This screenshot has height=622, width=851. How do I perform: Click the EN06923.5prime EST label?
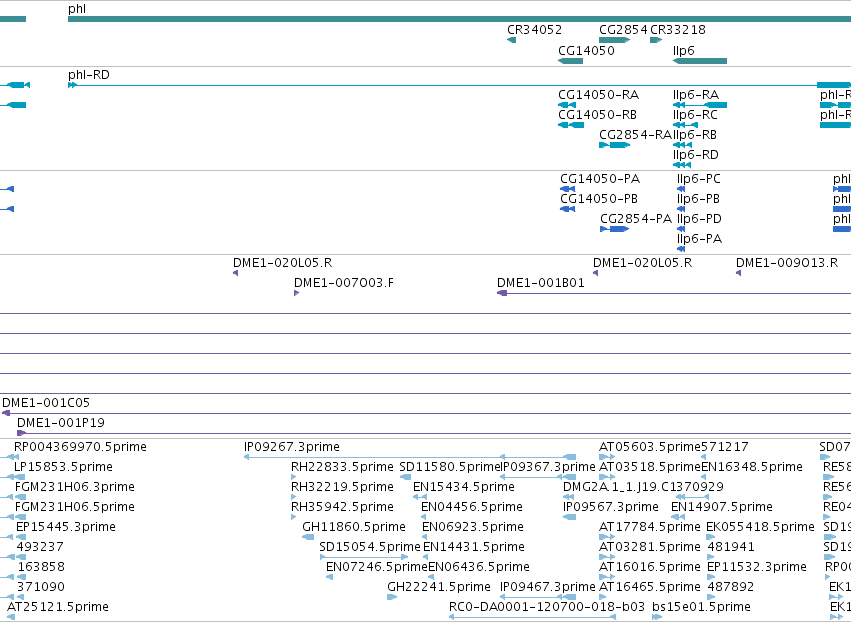click(x=473, y=528)
